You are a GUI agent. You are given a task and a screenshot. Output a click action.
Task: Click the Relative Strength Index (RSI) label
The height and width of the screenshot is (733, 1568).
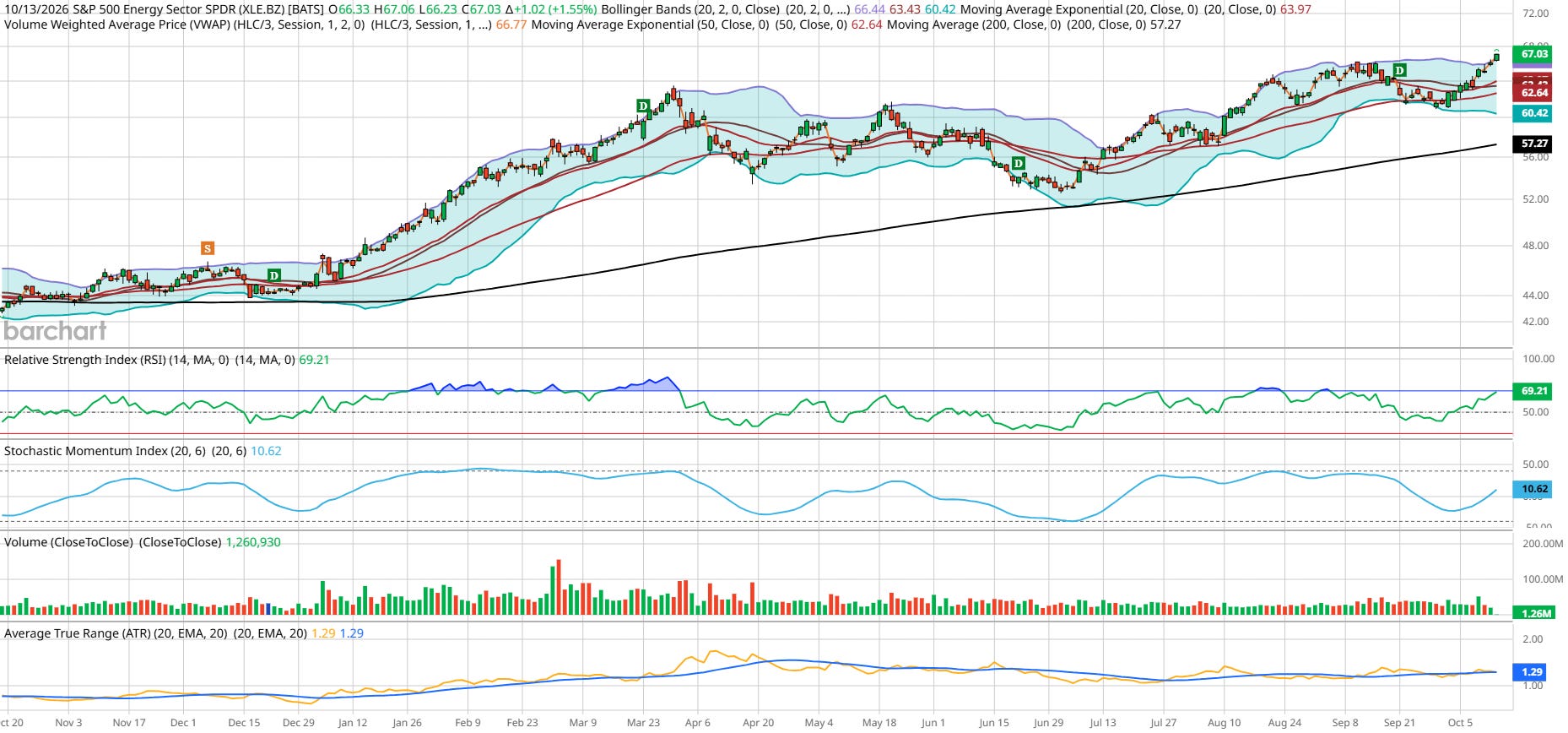[116, 360]
